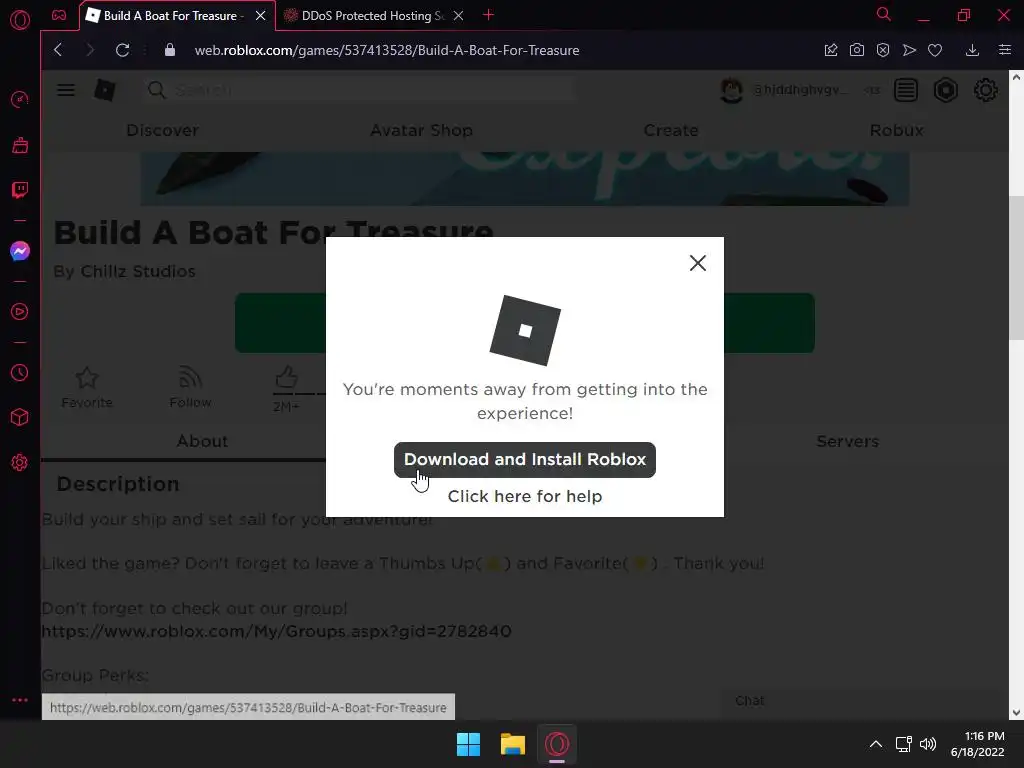1024x768 pixels.
Task: Reload the current page
Action: click(x=122, y=50)
